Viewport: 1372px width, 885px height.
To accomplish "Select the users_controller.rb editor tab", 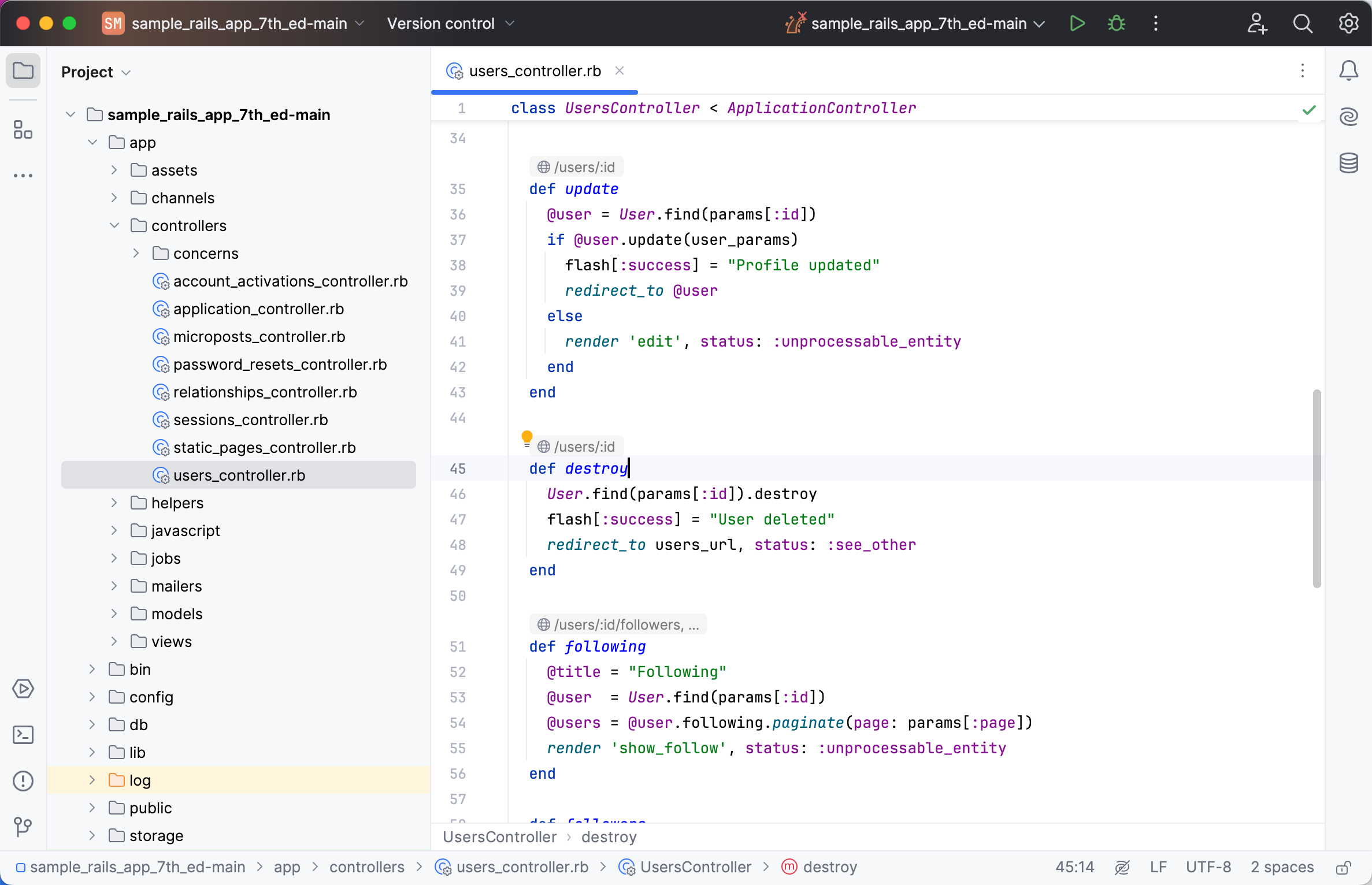I will [x=534, y=71].
